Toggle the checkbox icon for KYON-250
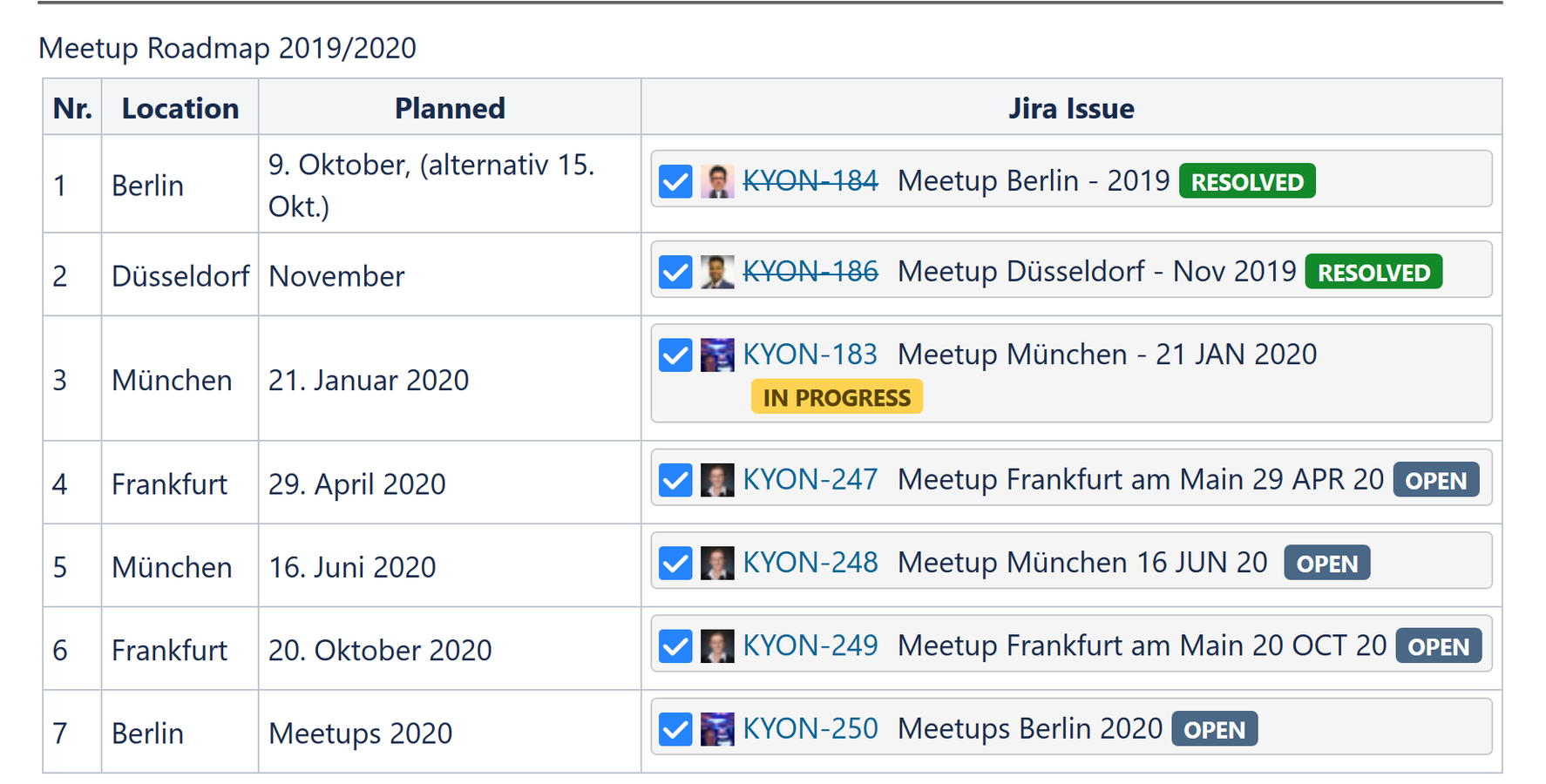The width and height of the screenshot is (1546, 784). coord(675,729)
